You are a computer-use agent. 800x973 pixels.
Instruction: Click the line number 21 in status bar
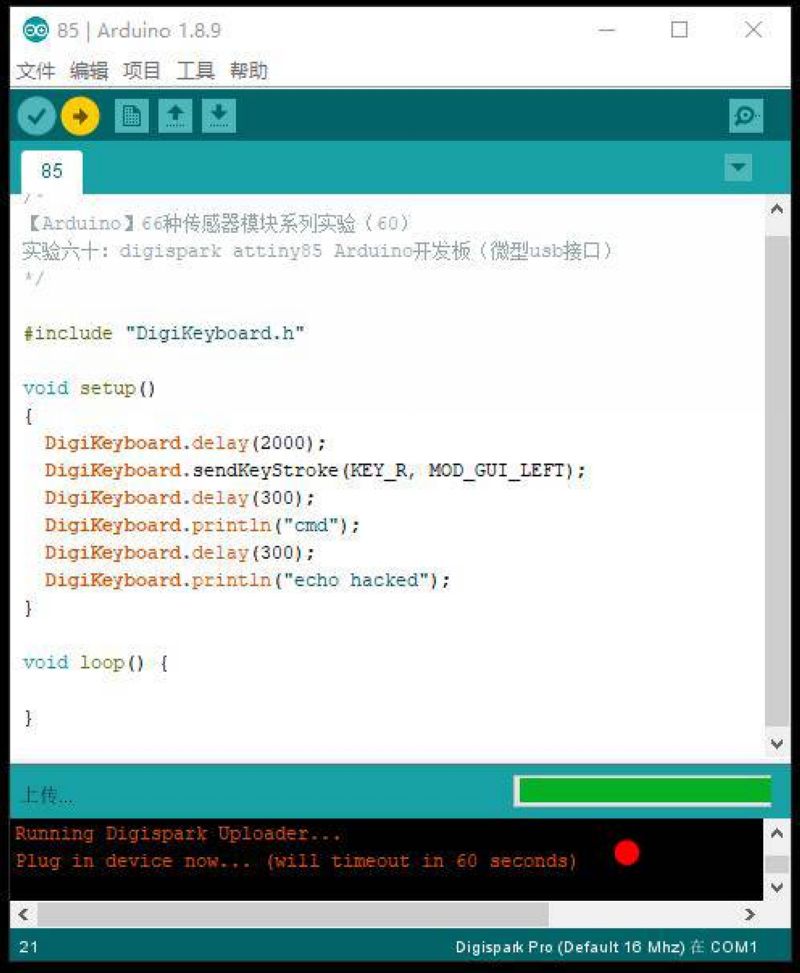(28, 947)
